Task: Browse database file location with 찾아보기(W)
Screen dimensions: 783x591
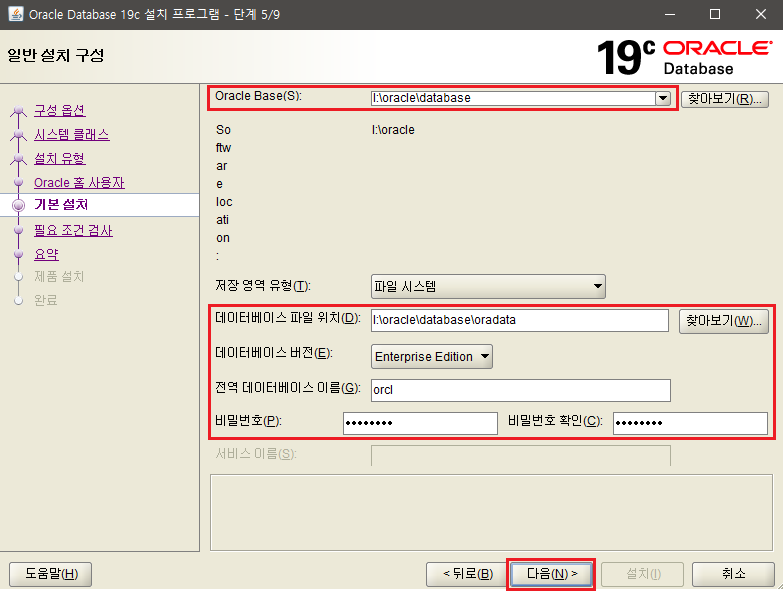Action: (x=724, y=320)
